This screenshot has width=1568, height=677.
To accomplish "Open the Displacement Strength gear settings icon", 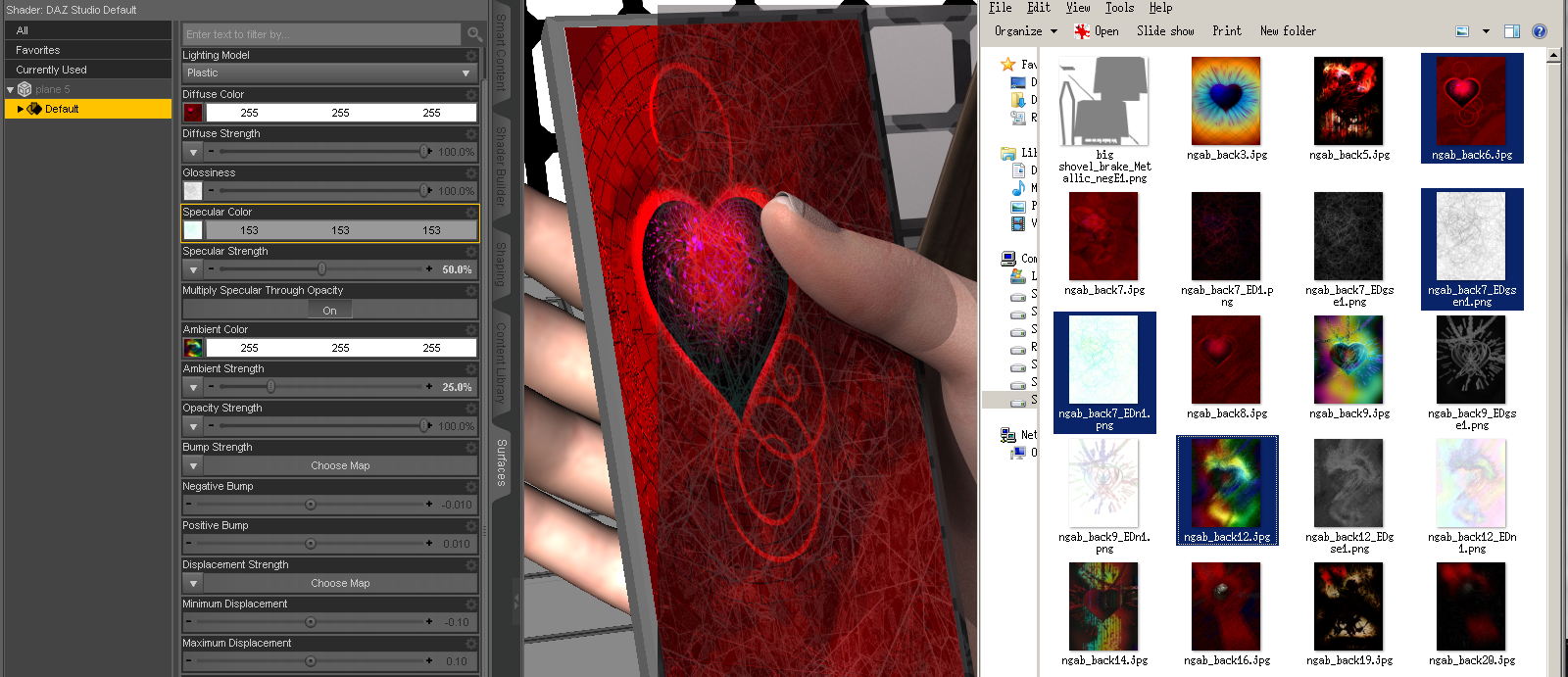I will tap(471, 565).
